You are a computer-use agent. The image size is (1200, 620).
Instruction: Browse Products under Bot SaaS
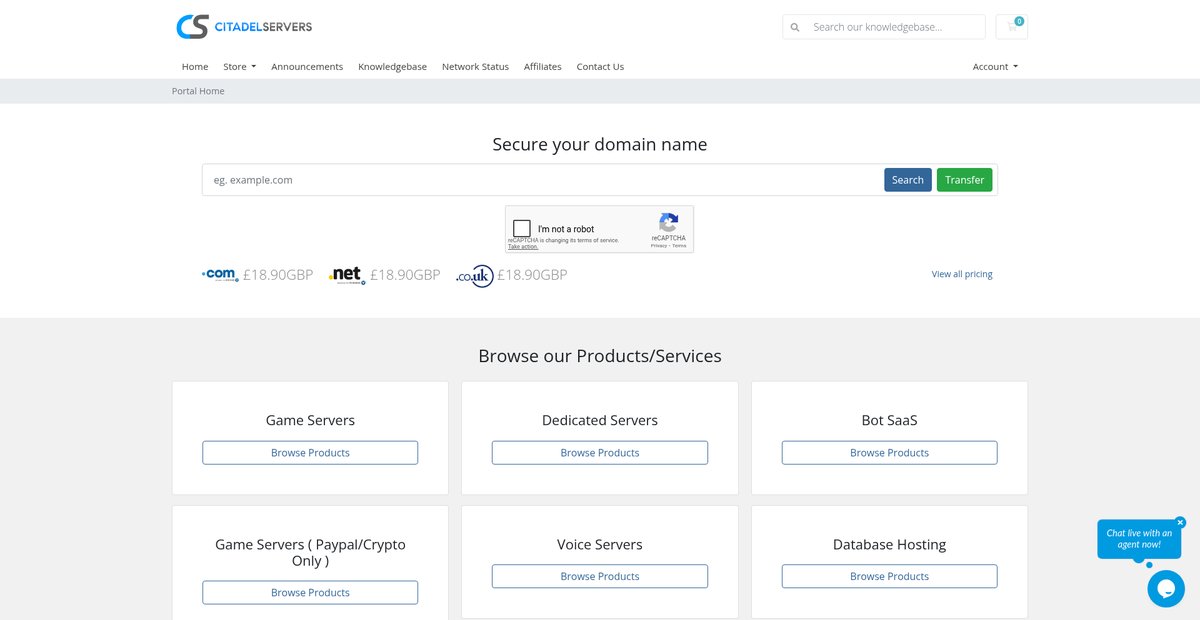coord(890,453)
